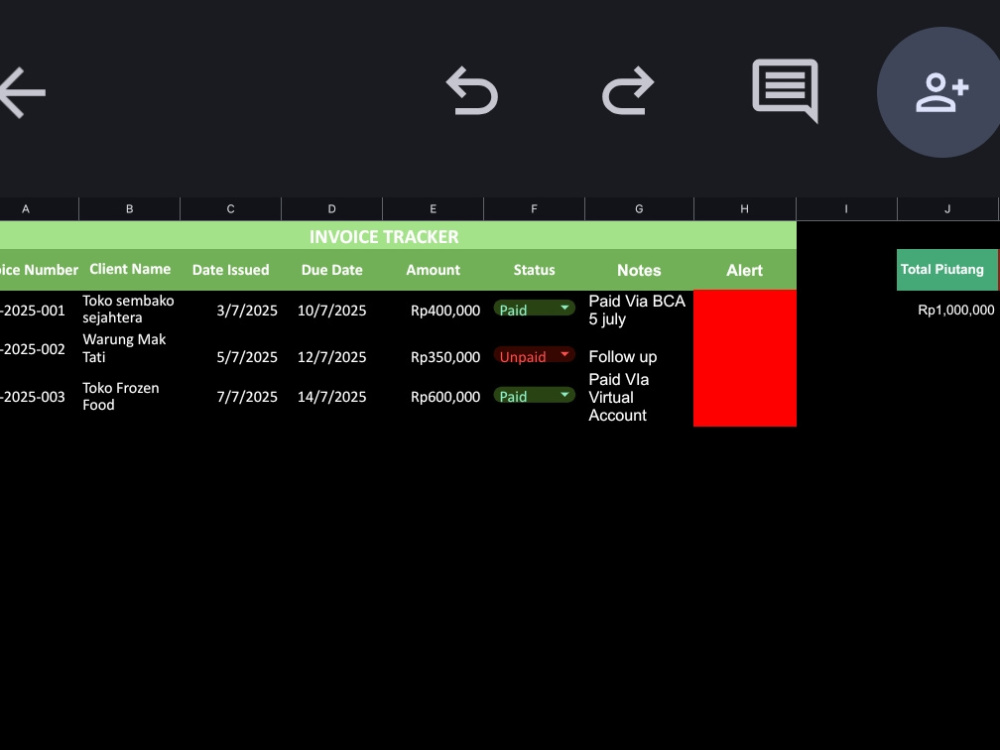The image size is (1000, 750).
Task: Select the date issued 5/7/2025 cell
Action: coord(230,349)
